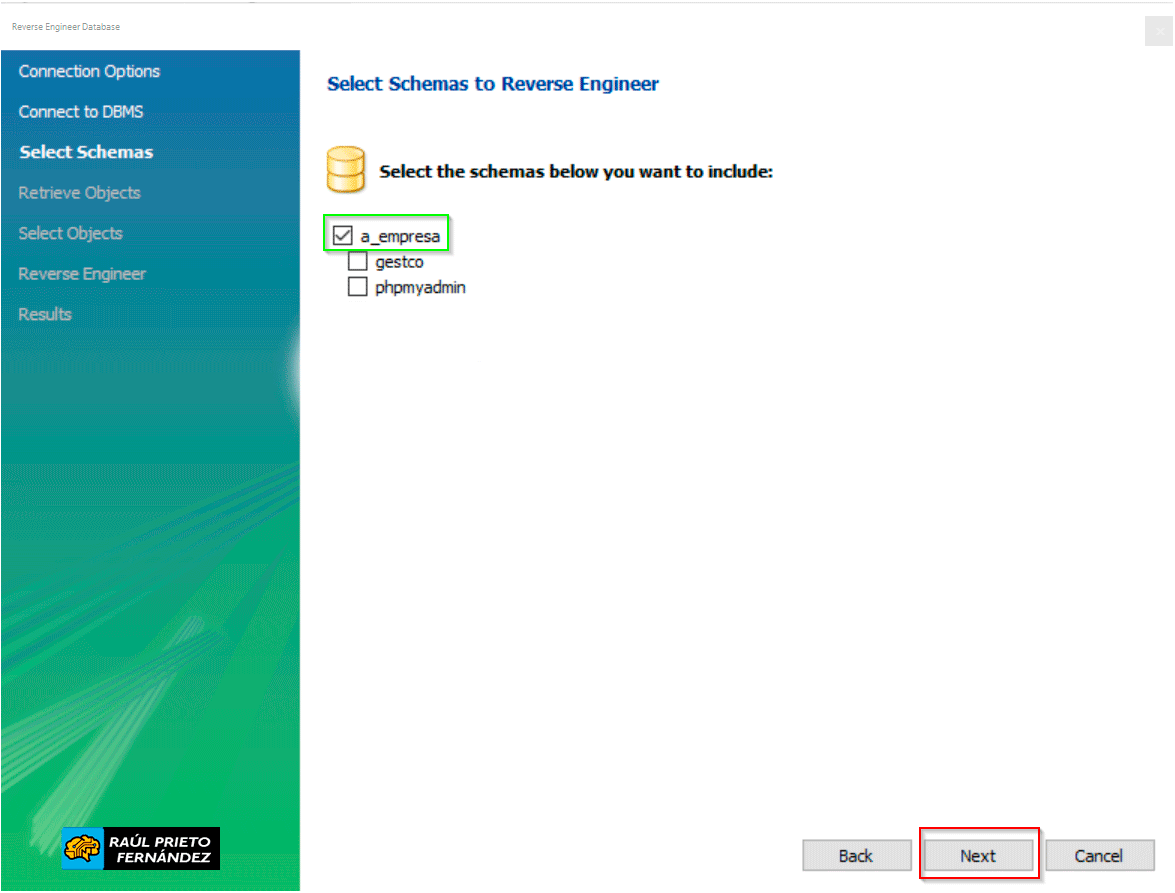Select the phpmyadmin schema name label
This screenshot has height=893, width=1175.
[x=420, y=287]
